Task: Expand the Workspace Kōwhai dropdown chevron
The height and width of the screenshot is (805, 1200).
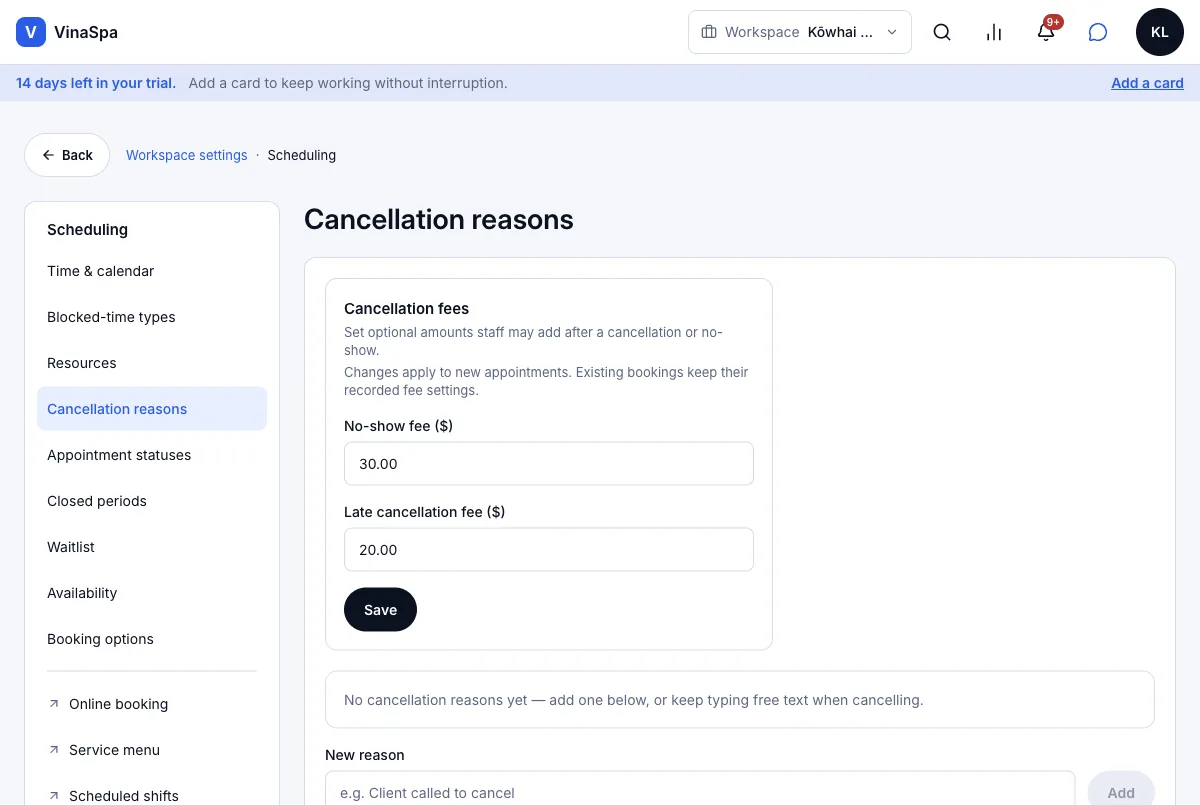Action: click(892, 32)
